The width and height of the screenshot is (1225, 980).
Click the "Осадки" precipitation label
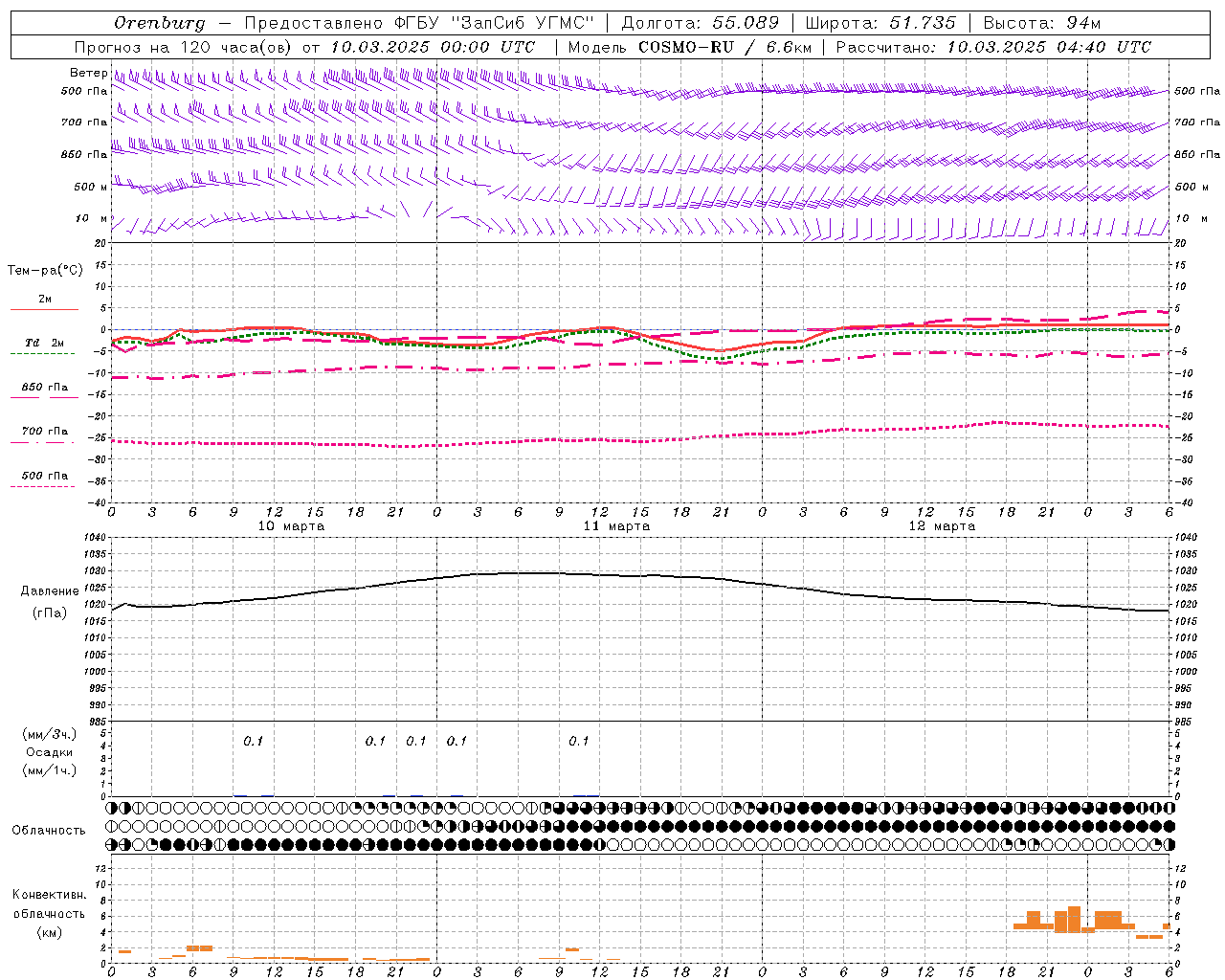click(x=50, y=753)
